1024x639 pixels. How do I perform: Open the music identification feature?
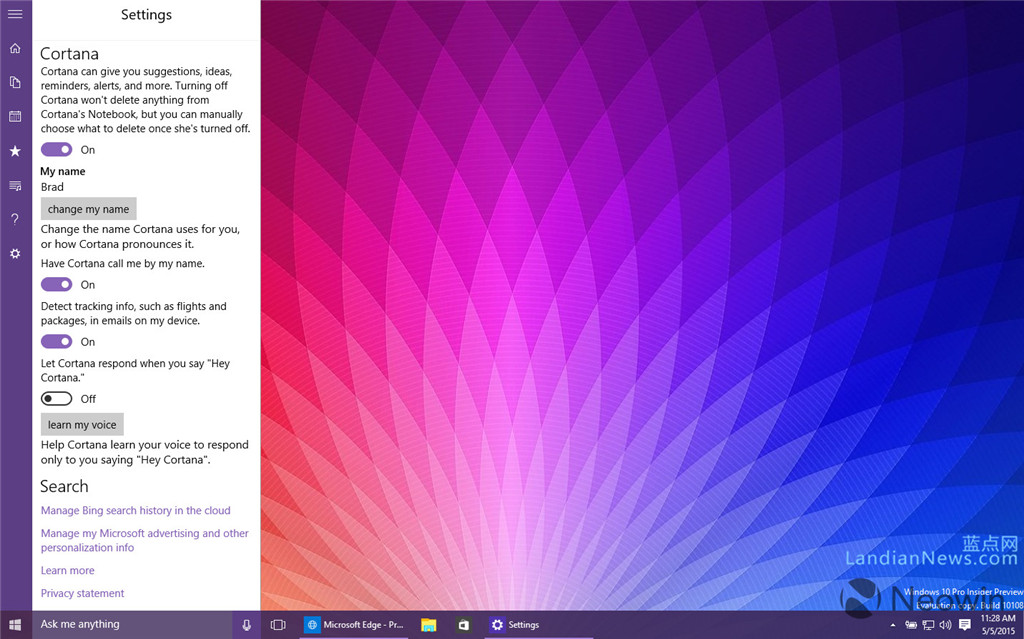[14, 185]
